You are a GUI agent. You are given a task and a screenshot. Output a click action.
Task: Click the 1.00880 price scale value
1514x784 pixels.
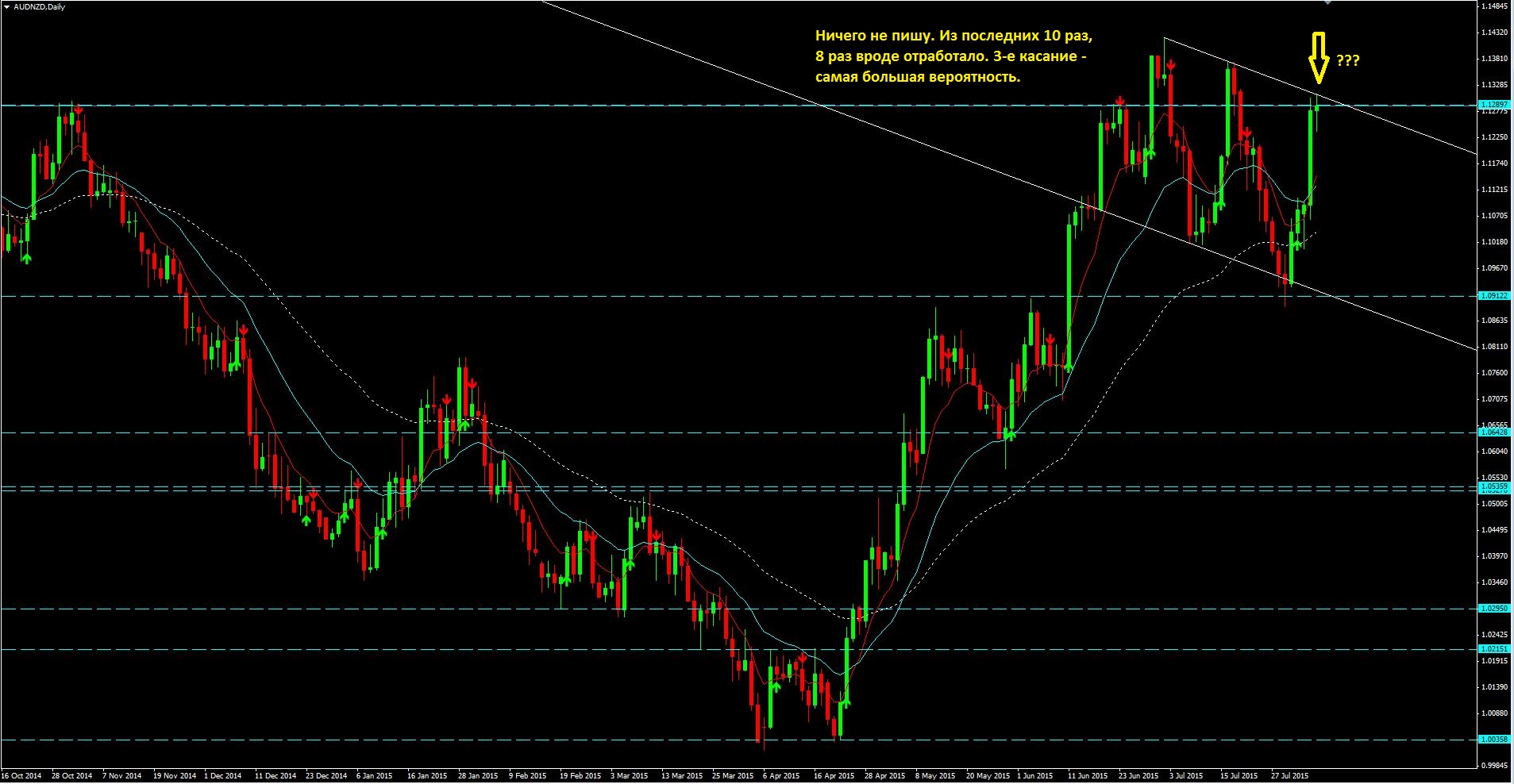point(1495,713)
